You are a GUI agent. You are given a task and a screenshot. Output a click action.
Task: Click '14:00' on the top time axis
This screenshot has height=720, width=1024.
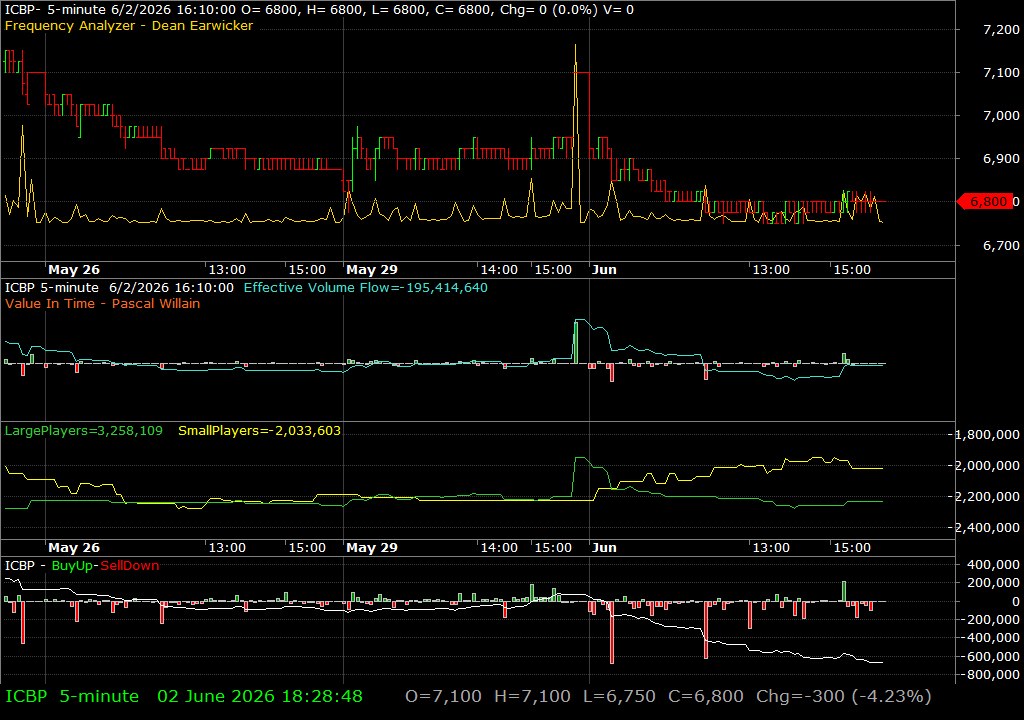click(499, 270)
